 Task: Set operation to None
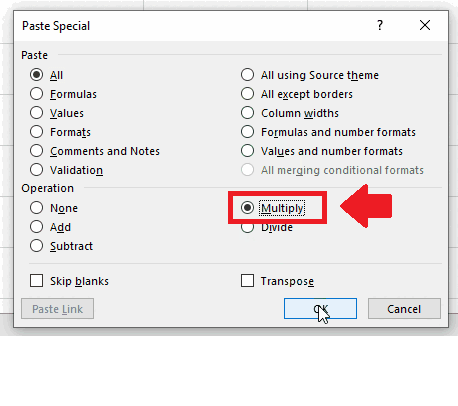(x=36, y=208)
